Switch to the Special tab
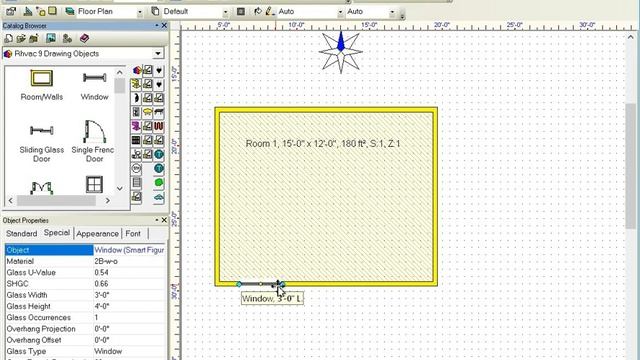 [x=57, y=233]
